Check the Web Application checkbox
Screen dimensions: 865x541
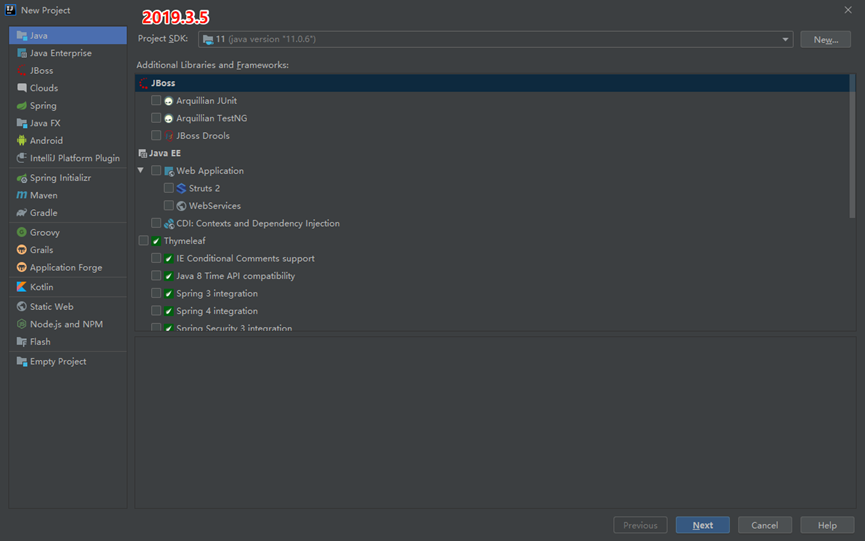point(156,170)
